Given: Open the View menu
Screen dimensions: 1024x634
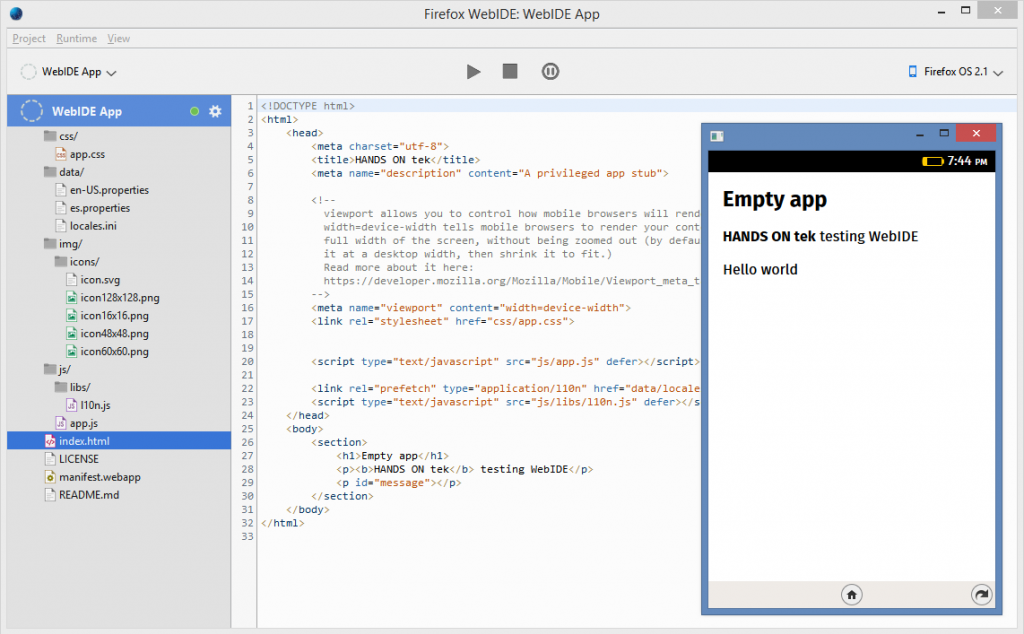Looking at the screenshot, I should [x=119, y=38].
